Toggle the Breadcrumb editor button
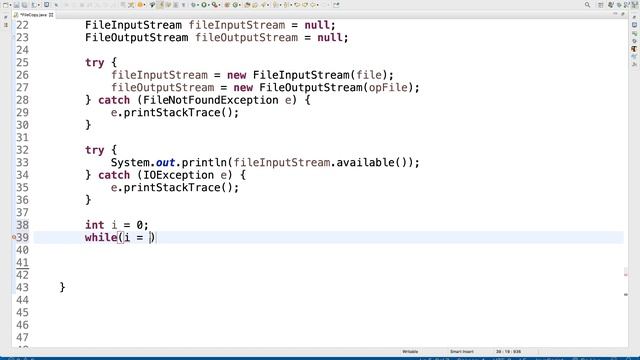Screen dimensions: 640x360 [152, 5]
